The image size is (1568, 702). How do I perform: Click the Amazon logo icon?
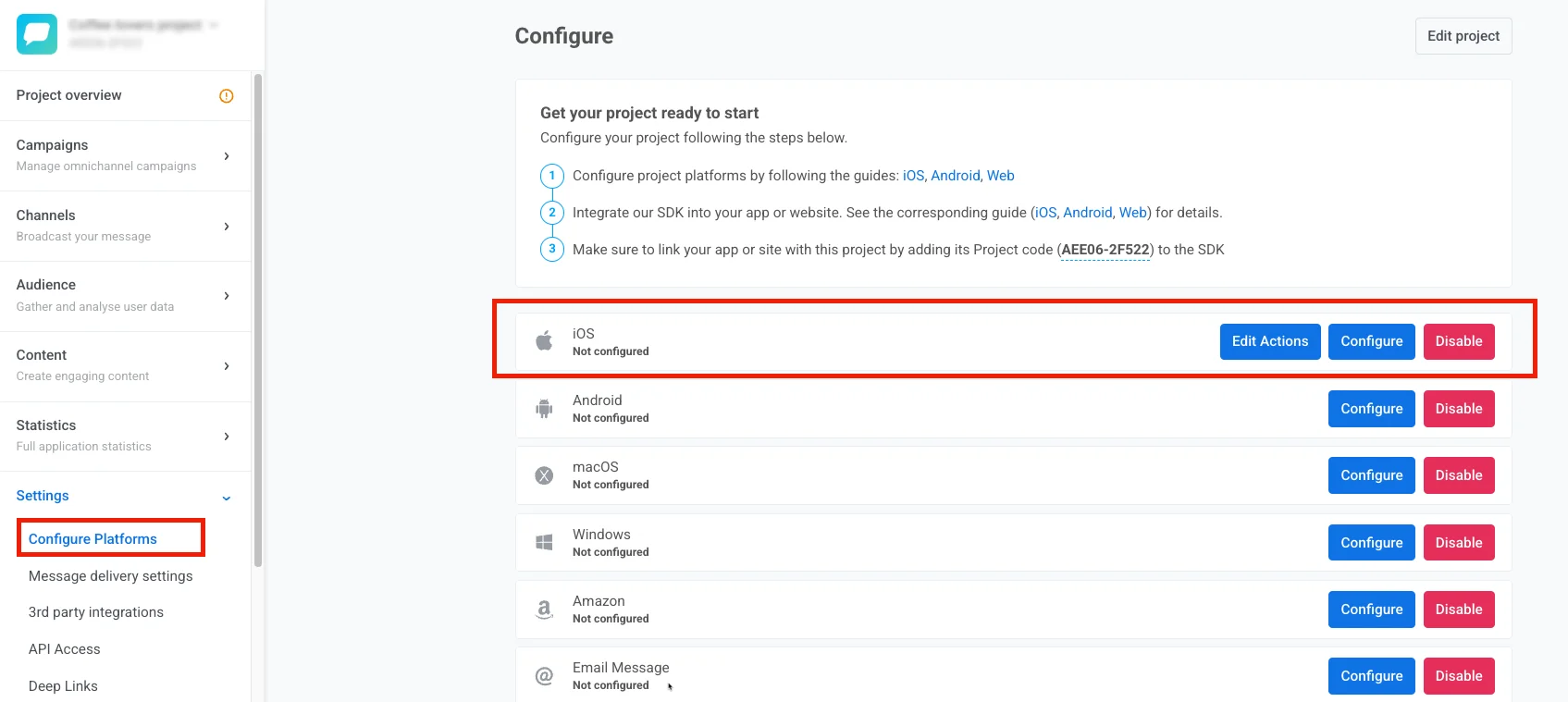click(544, 610)
